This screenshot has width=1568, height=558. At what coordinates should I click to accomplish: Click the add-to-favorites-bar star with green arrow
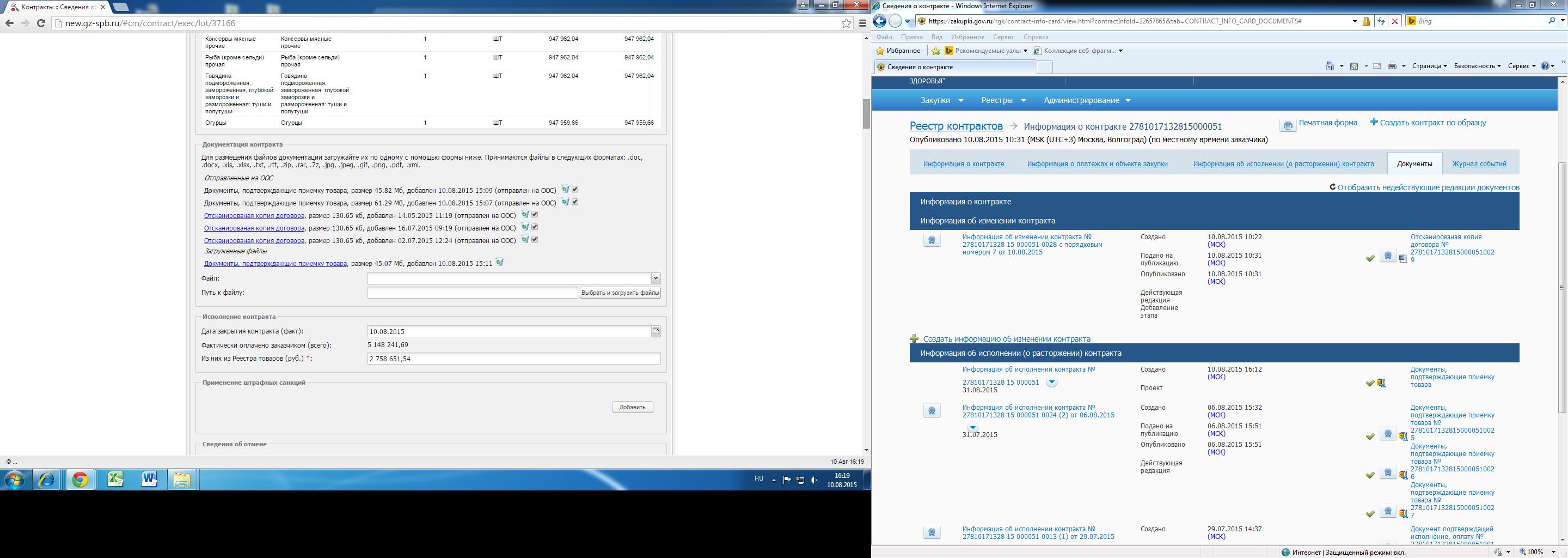click(936, 51)
